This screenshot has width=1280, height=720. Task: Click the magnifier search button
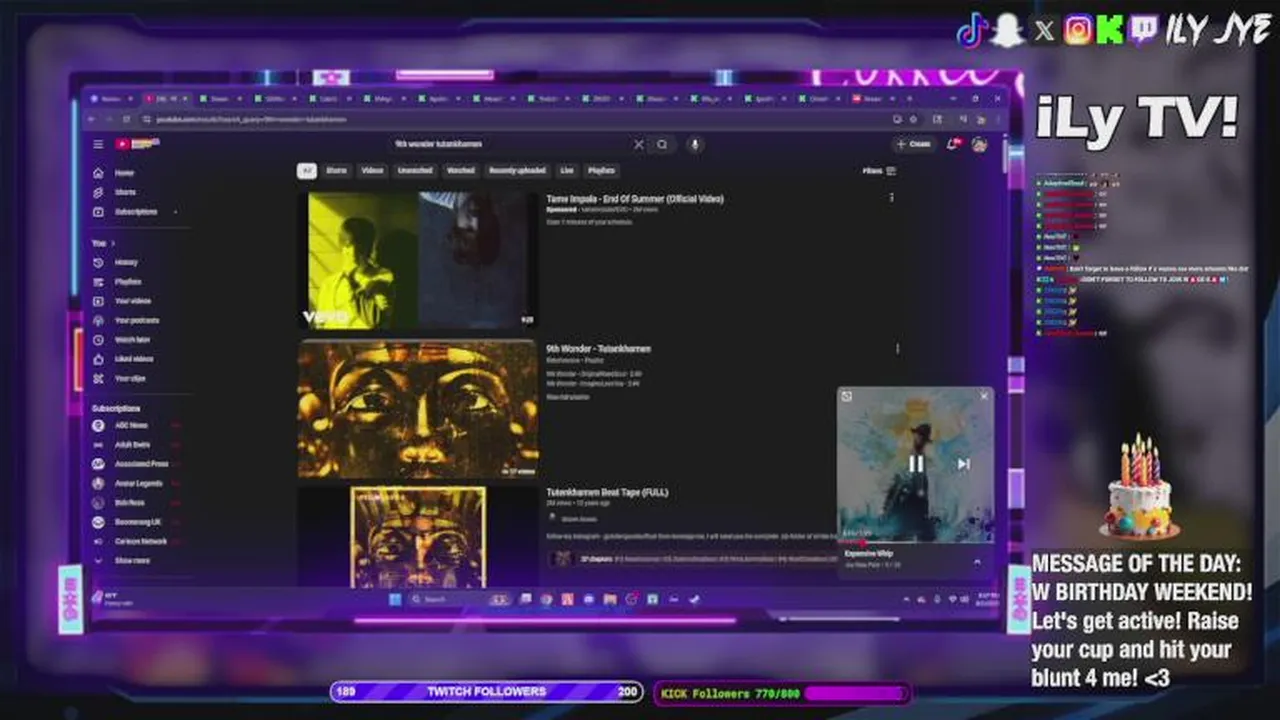point(662,144)
